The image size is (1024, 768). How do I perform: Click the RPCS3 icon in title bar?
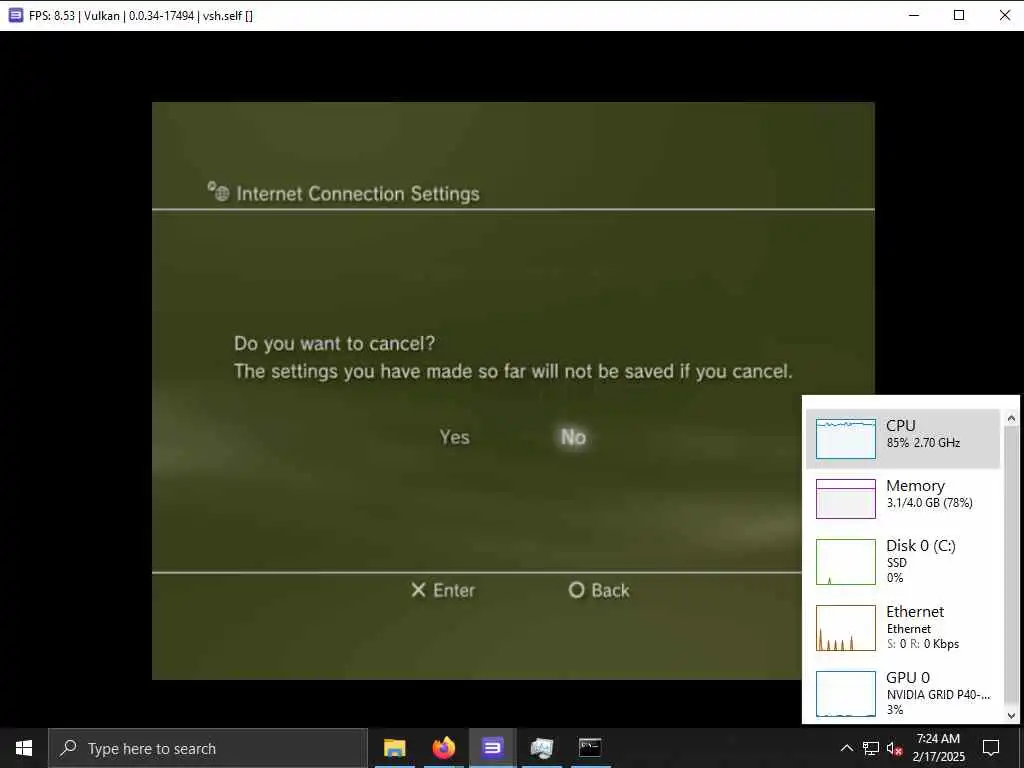[16, 15]
